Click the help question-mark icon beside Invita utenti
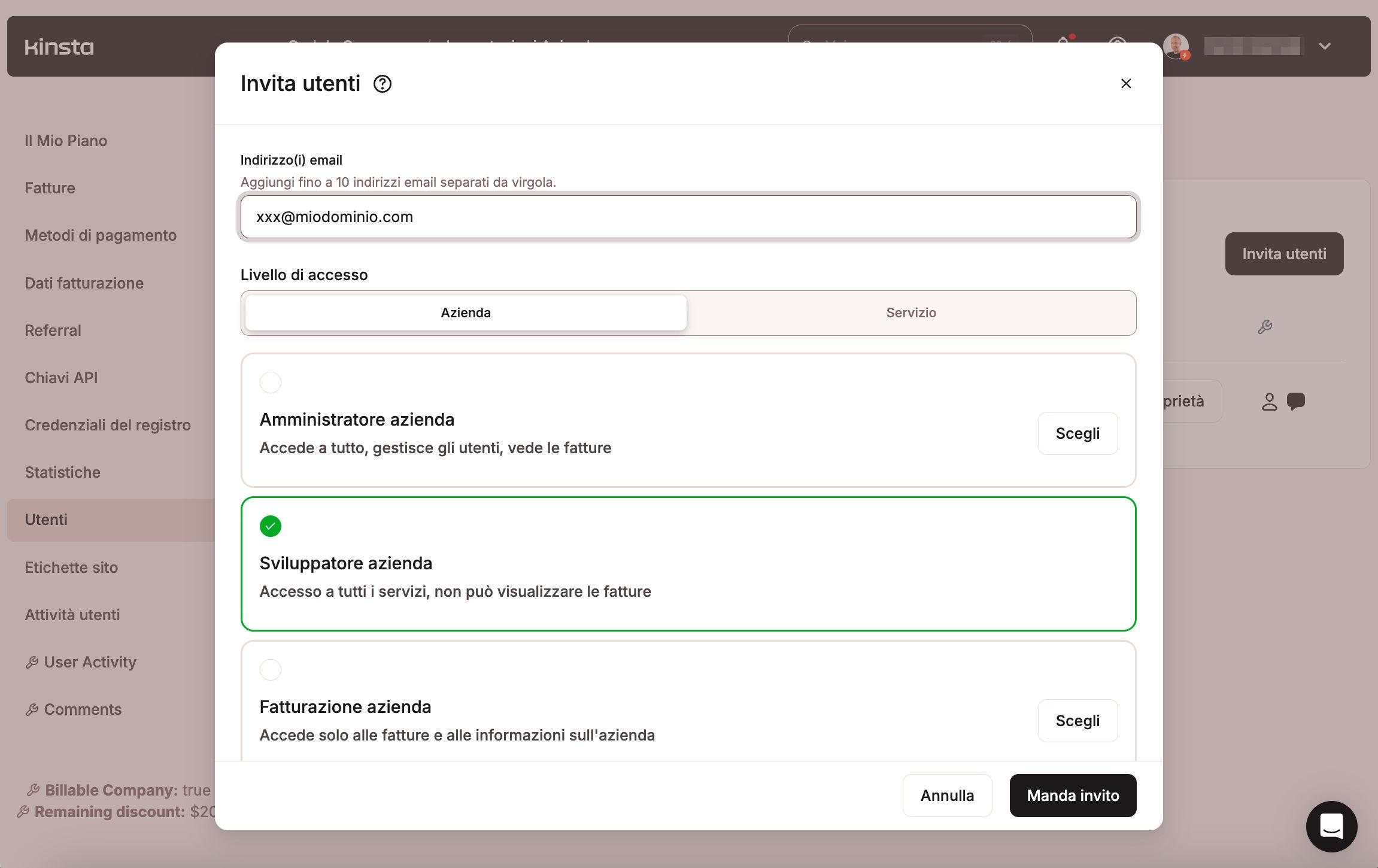This screenshot has height=868, width=1378. [382, 84]
